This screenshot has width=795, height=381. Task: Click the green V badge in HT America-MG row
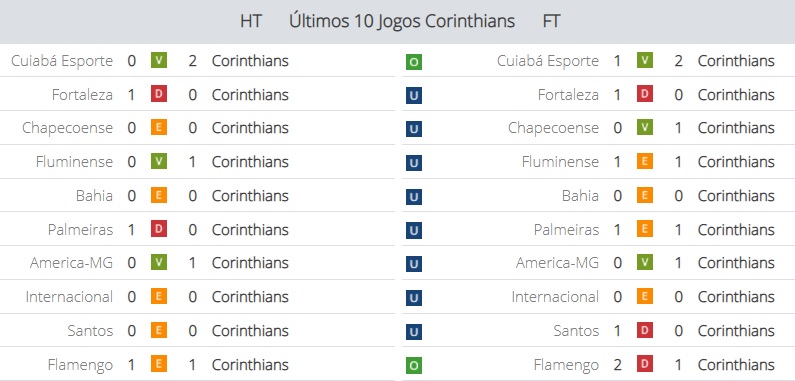[x=159, y=262]
